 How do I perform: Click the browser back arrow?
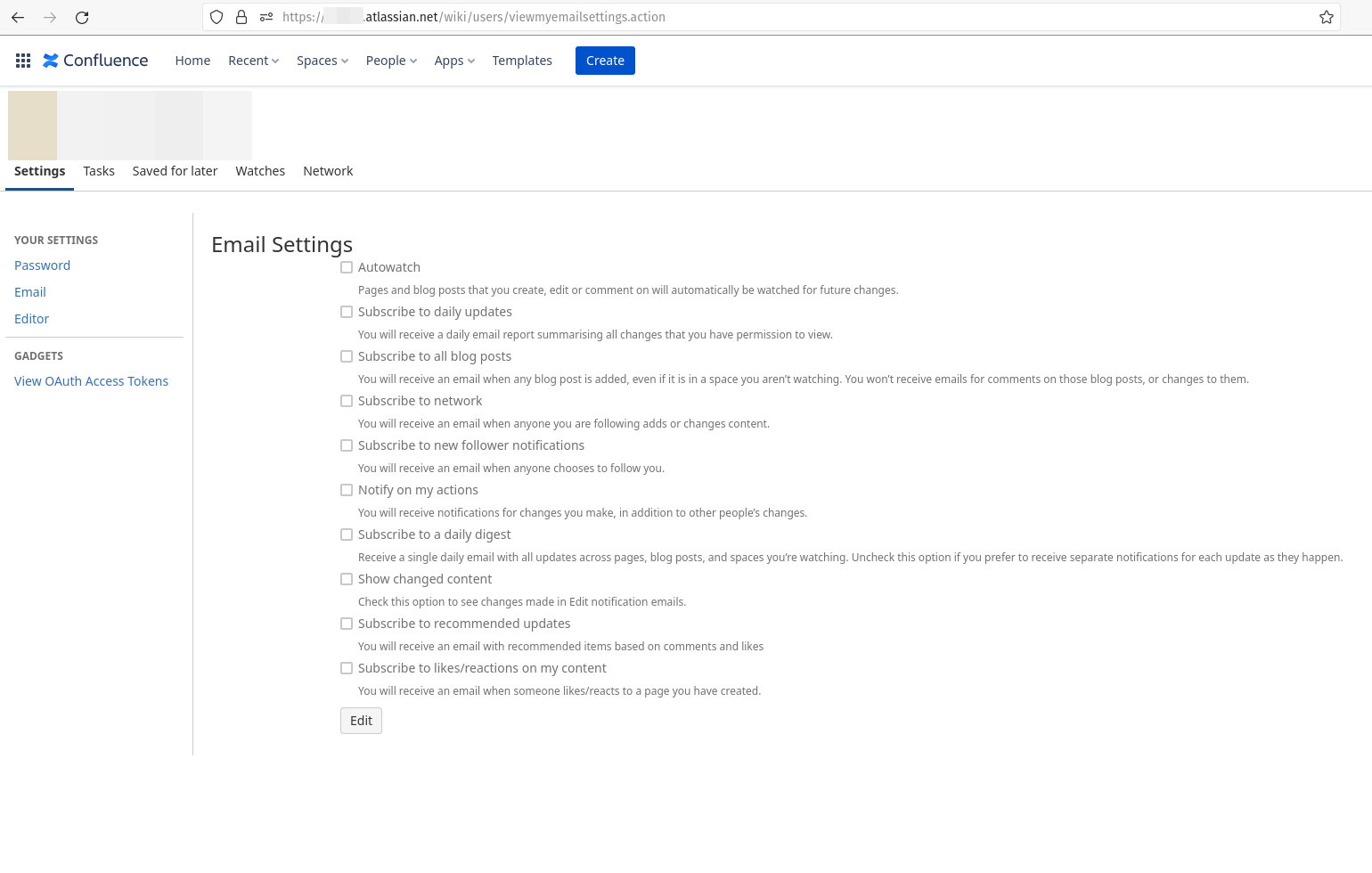[17, 16]
